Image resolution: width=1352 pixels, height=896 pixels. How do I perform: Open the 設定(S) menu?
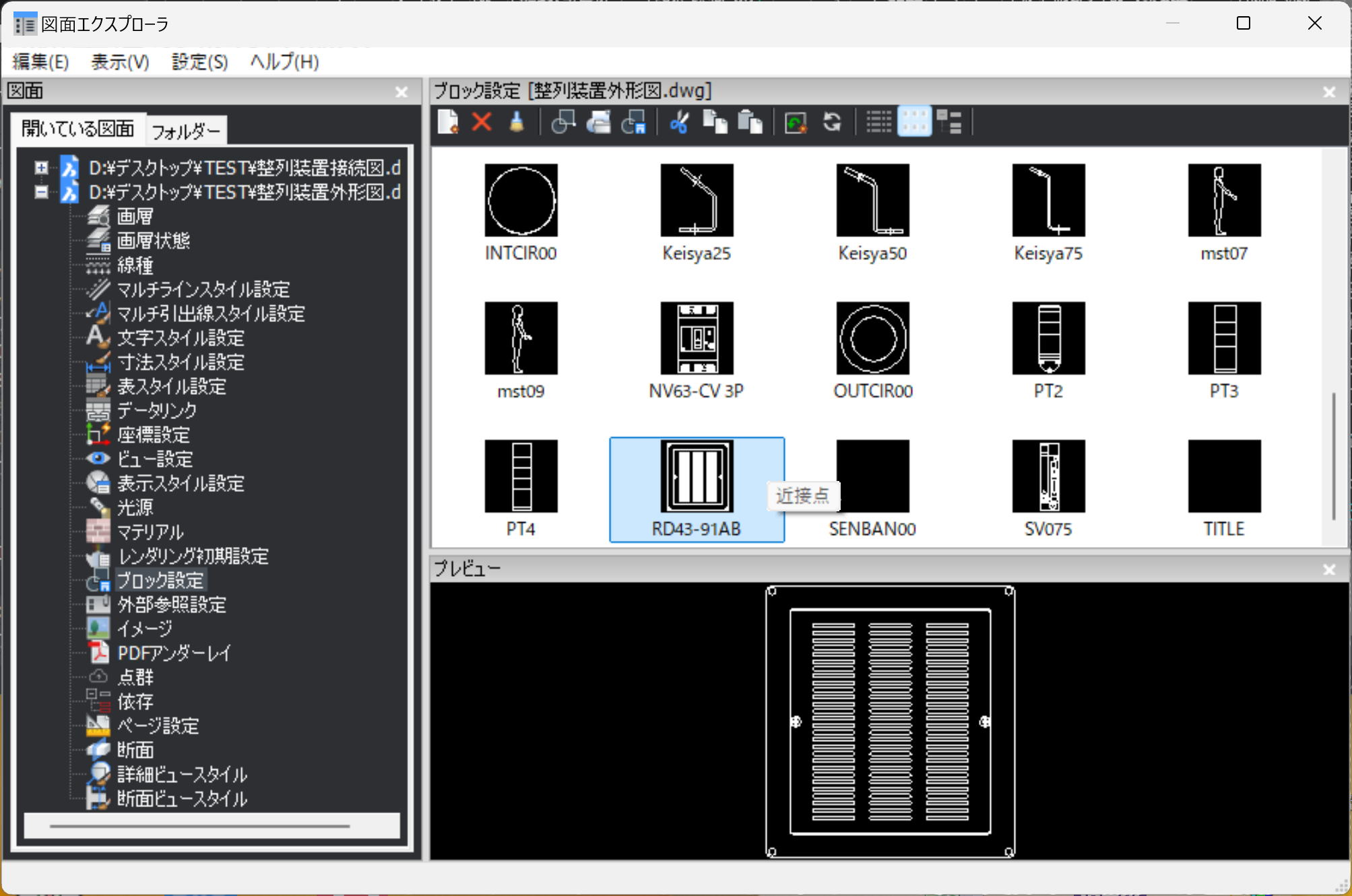[x=199, y=62]
